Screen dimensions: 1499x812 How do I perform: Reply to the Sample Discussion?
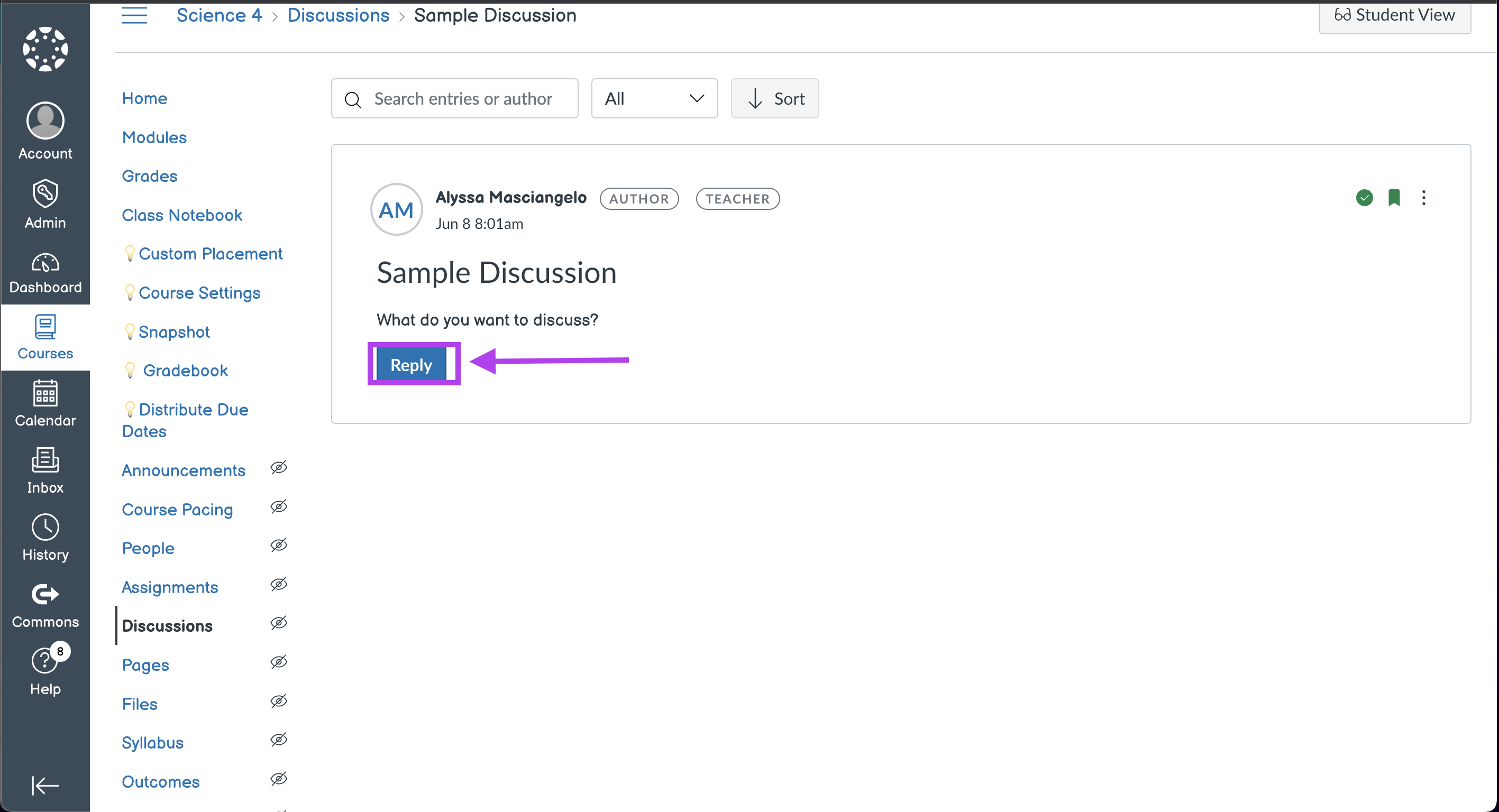pyautogui.click(x=412, y=365)
